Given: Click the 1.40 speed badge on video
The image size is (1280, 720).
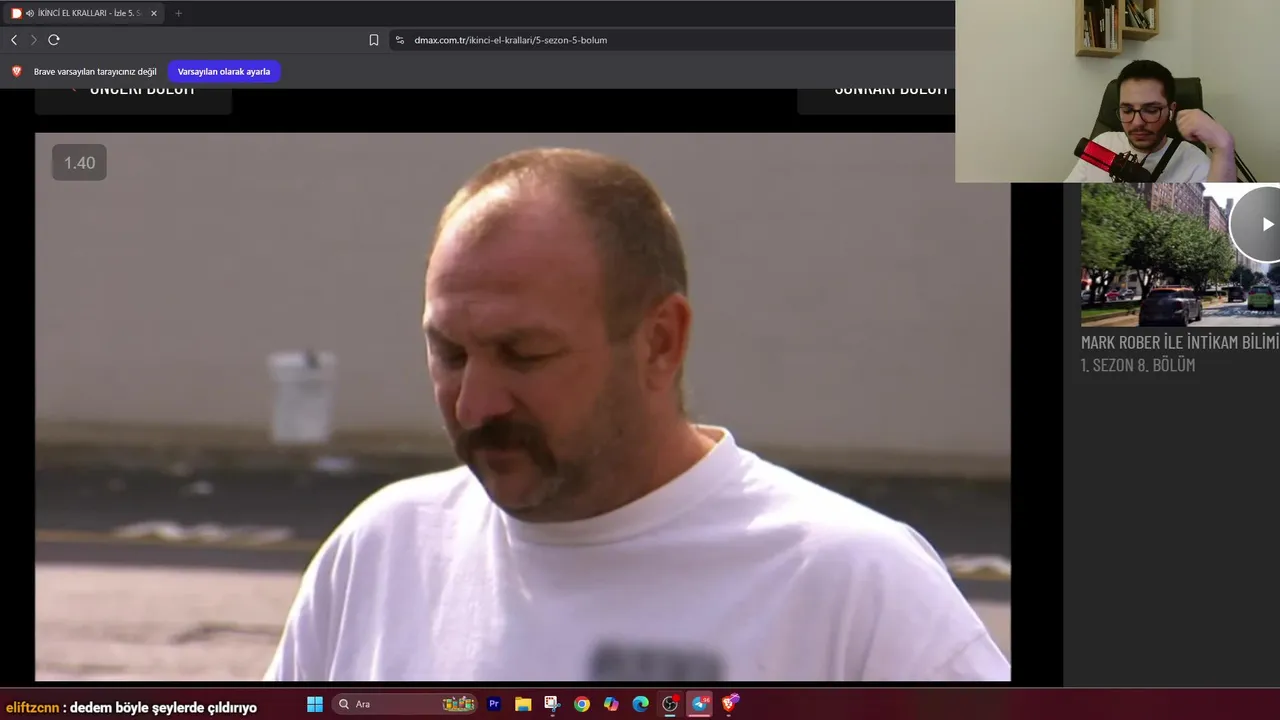Looking at the screenshot, I should (x=79, y=163).
